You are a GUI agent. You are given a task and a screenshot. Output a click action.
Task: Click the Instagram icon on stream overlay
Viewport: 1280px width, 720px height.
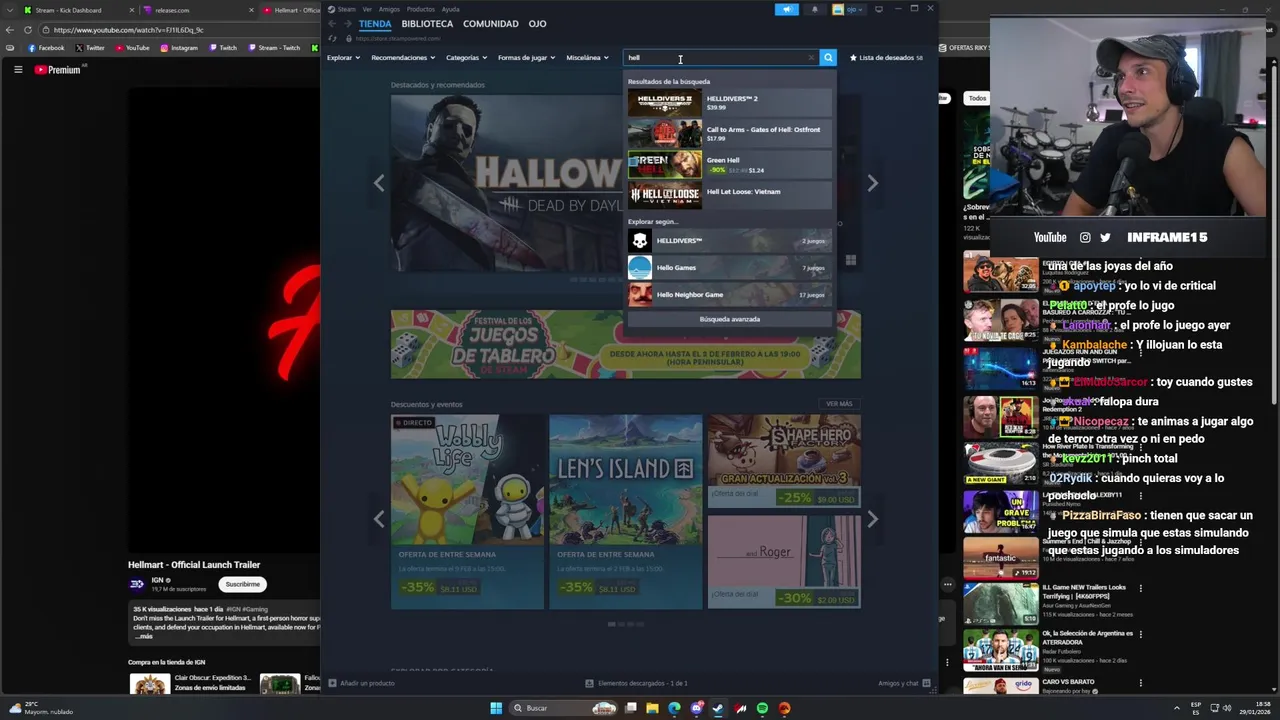click(1085, 237)
